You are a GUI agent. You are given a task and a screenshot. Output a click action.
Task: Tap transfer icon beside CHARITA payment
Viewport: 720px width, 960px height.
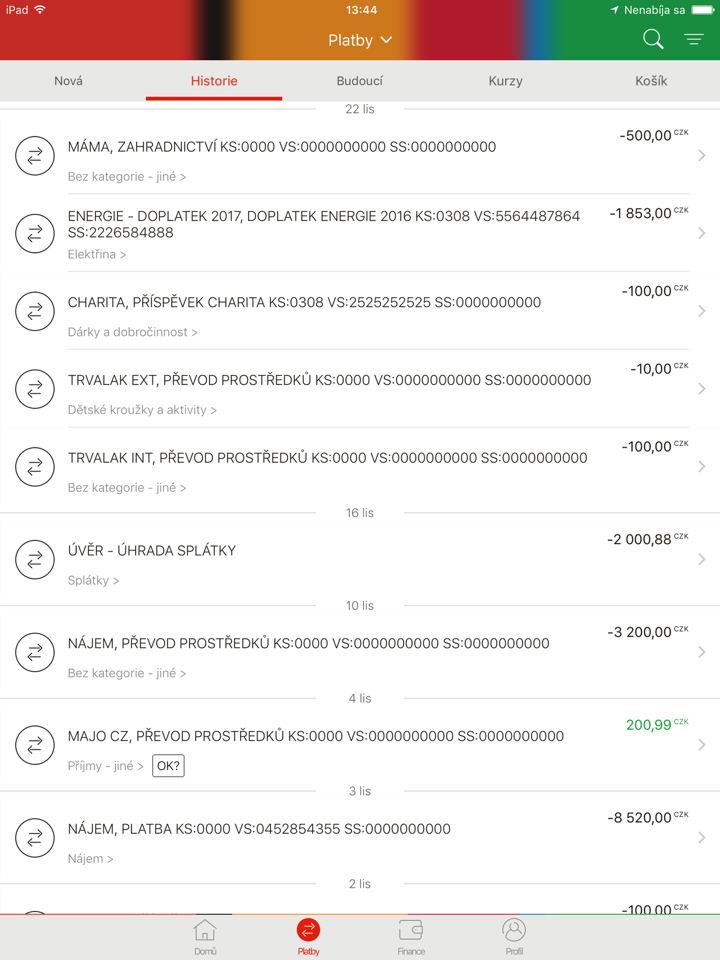(x=35, y=311)
